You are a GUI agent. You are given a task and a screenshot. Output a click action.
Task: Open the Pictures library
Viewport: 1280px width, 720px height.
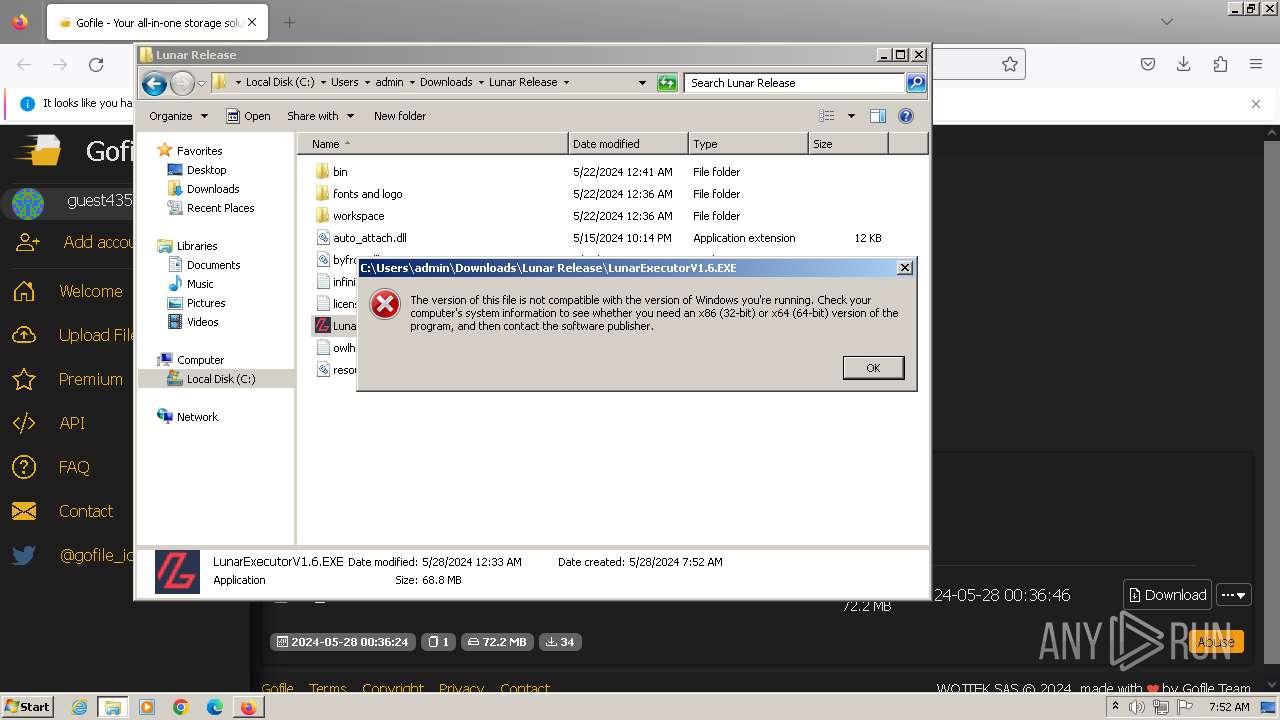pyautogui.click(x=206, y=303)
